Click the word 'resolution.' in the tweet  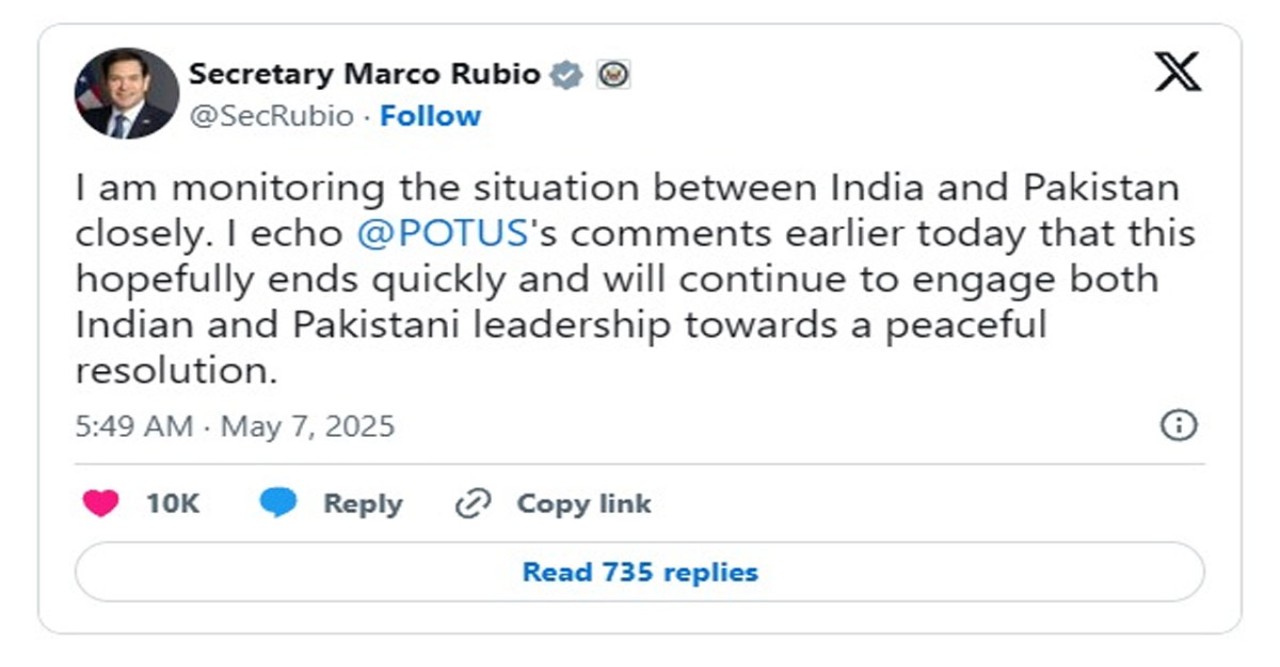tap(176, 371)
